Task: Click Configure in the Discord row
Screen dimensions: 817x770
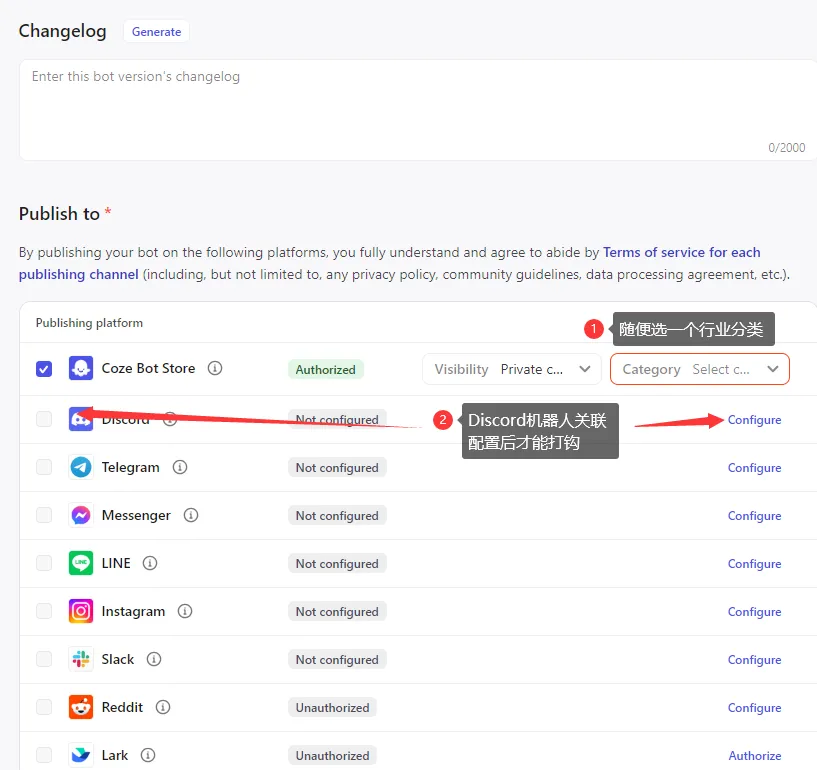Action: point(754,420)
